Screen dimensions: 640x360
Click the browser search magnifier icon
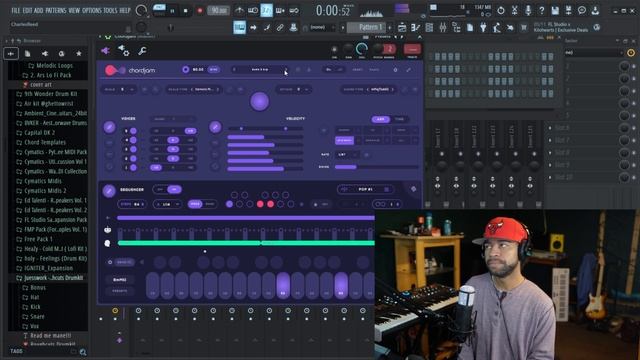coord(83,352)
